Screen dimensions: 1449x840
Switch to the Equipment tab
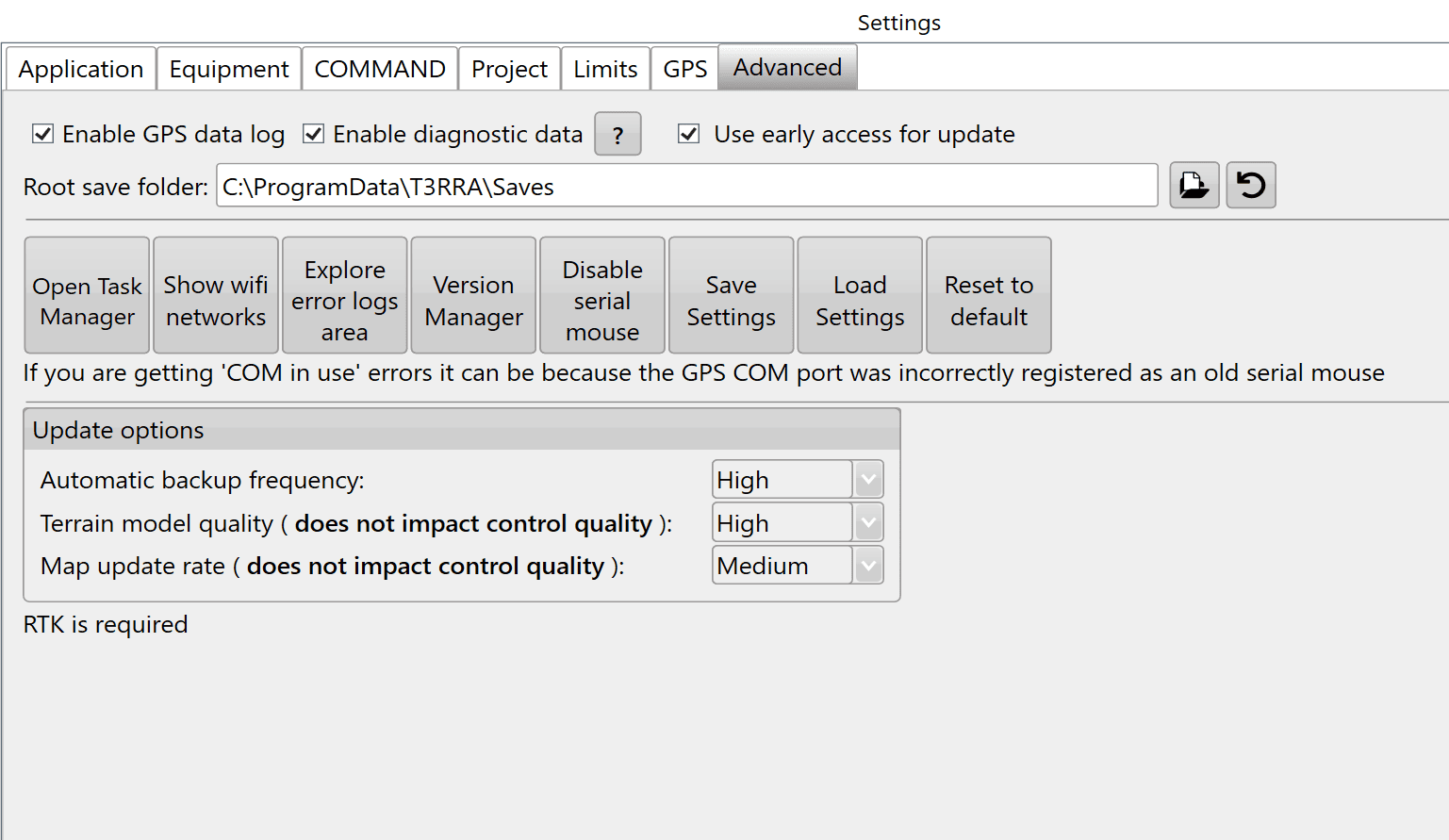click(x=229, y=69)
